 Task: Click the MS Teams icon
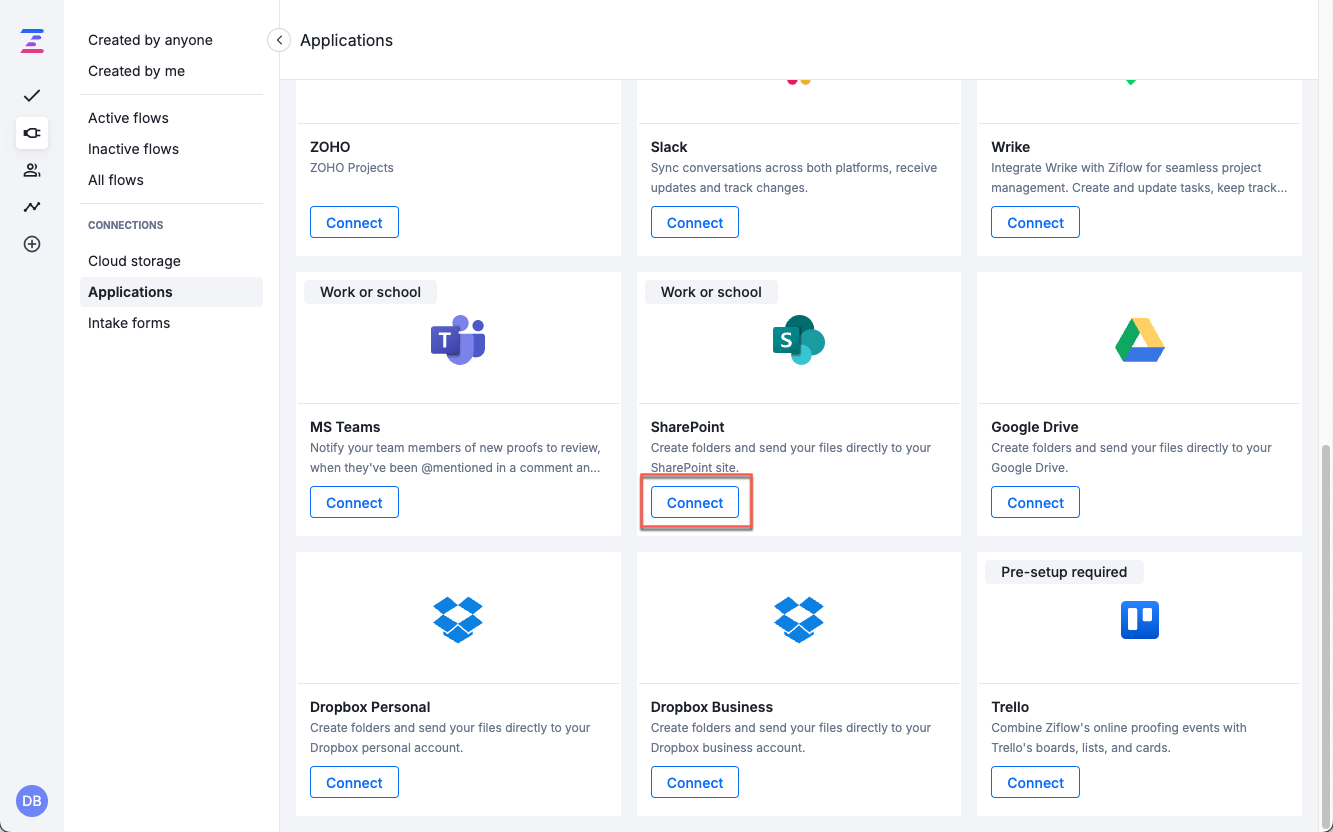(x=457, y=339)
